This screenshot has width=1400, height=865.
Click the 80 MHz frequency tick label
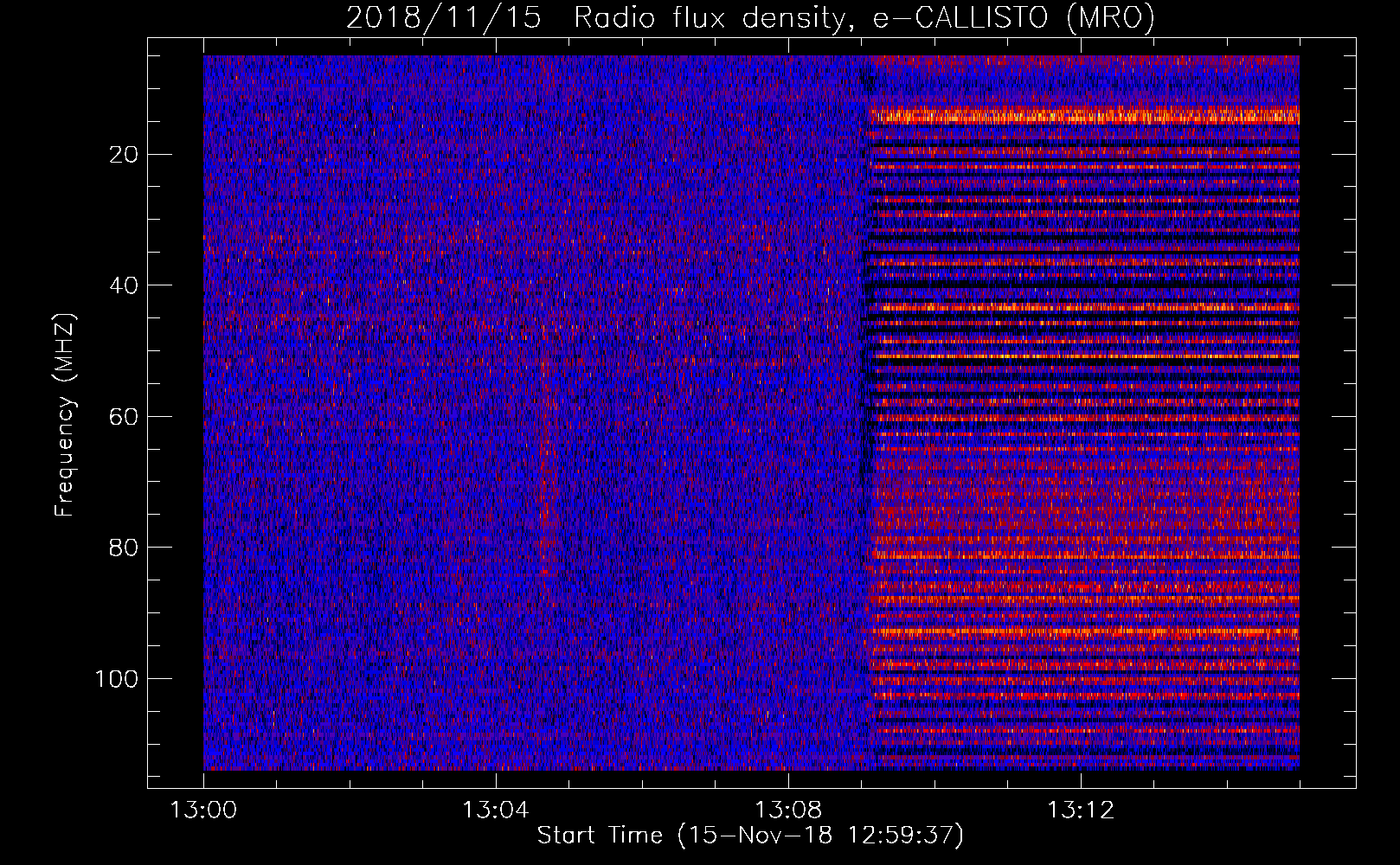pyautogui.click(x=125, y=548)
